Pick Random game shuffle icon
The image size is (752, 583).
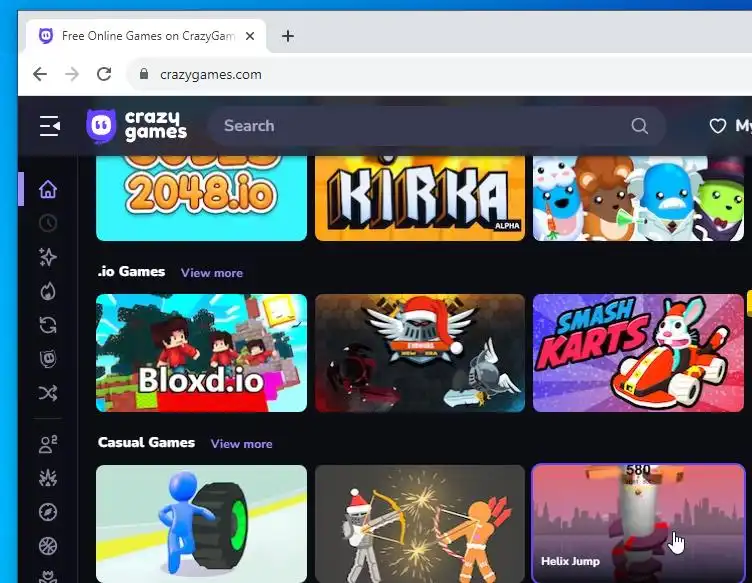(x=48, y=393)
